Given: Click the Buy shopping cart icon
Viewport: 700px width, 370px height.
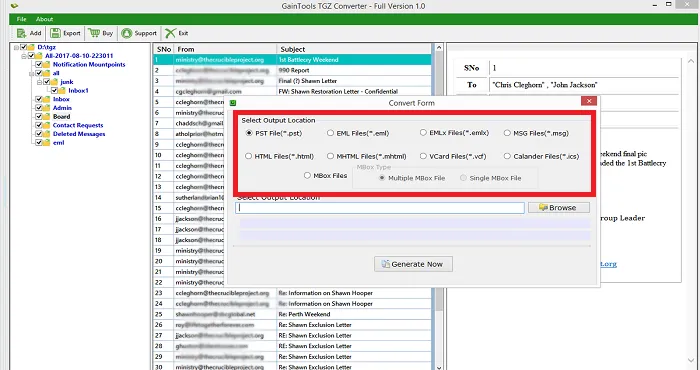Looking at the screenshot, I should pyautogui.click(x=94, y=33).
